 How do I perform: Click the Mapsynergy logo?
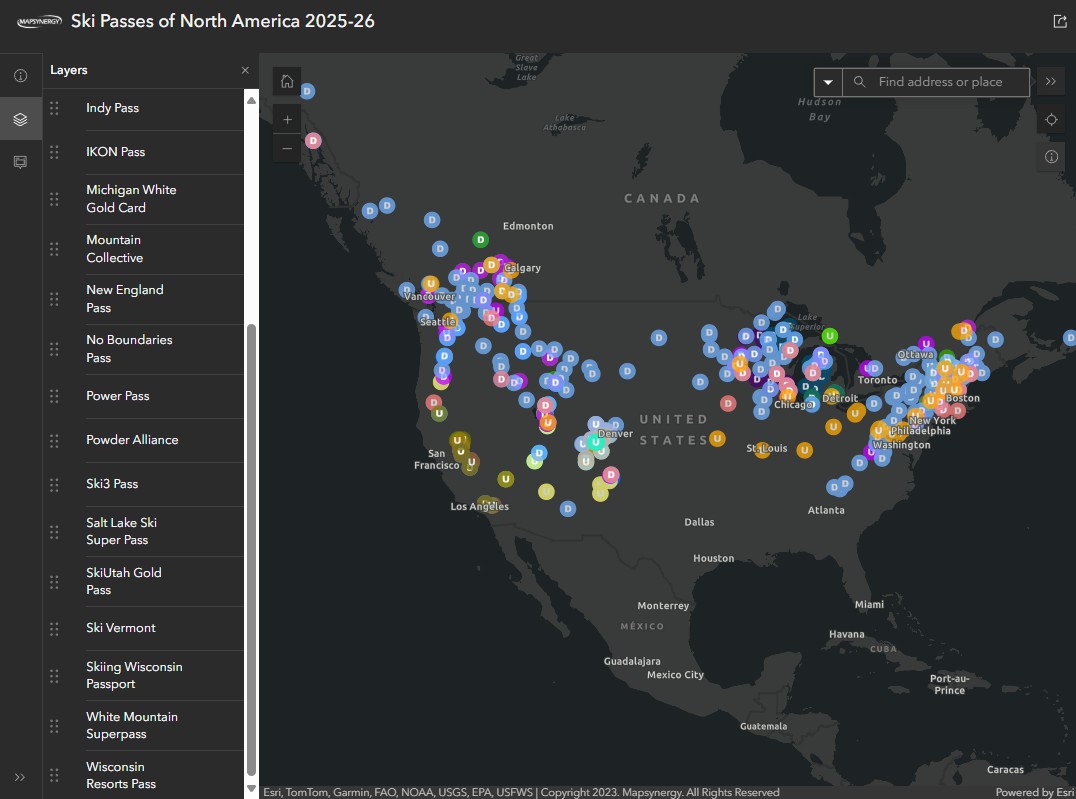(39, 21)
